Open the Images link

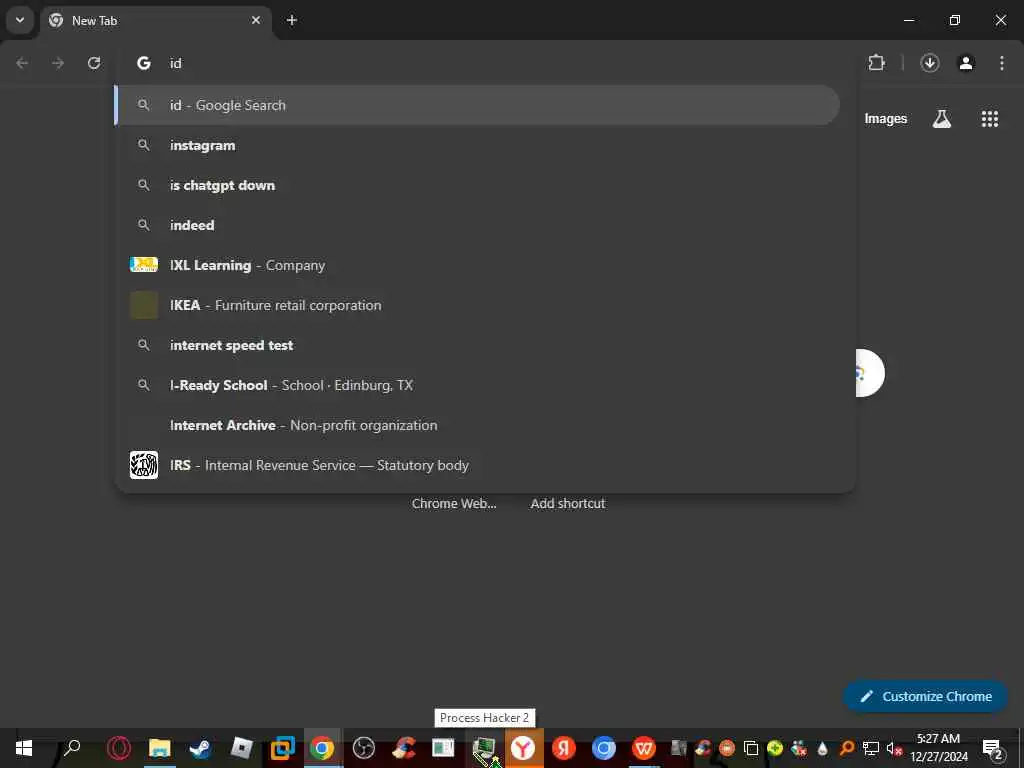pyautogui.click(x=886, y=119)
